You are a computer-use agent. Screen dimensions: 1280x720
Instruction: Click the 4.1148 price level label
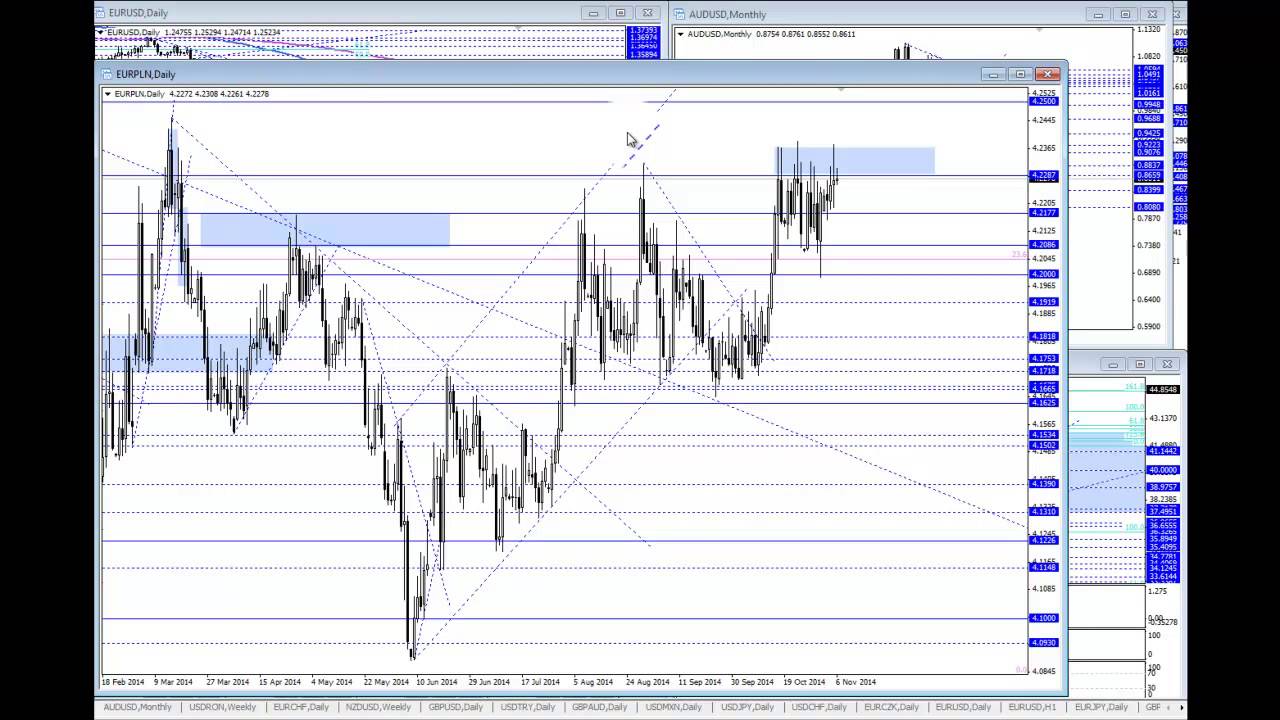point(1043,568)
